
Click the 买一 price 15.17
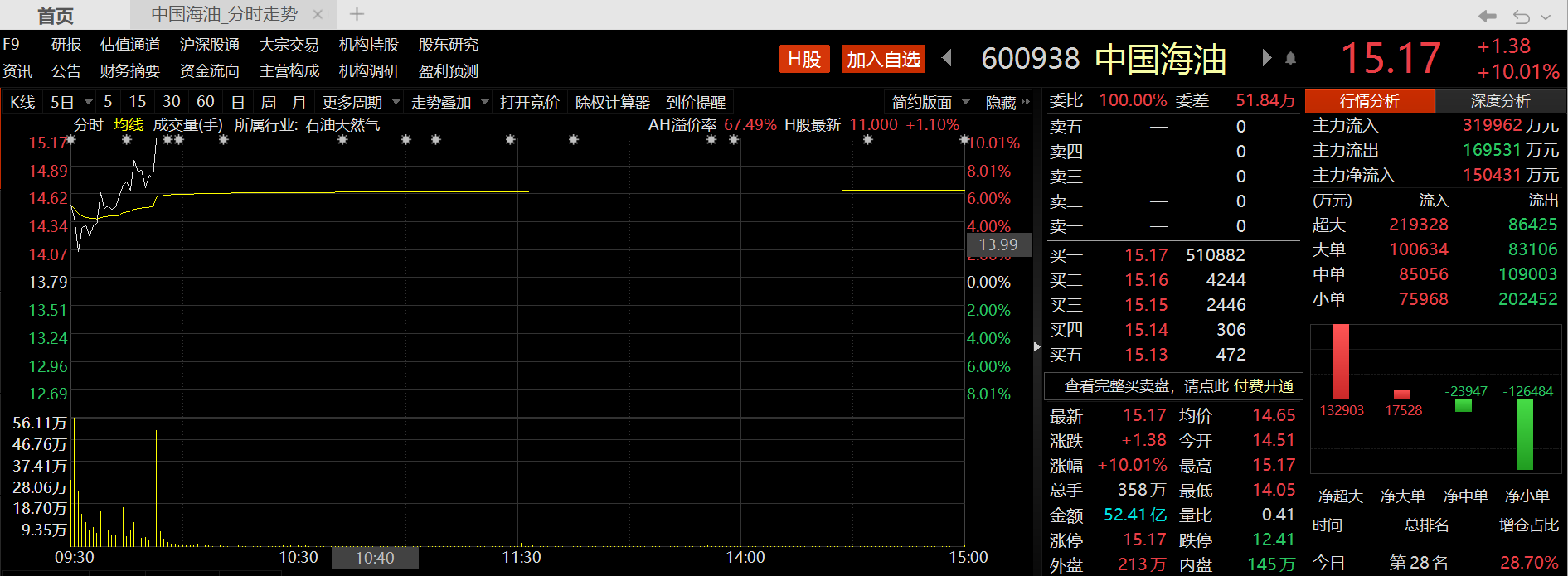click(1146, 255)
